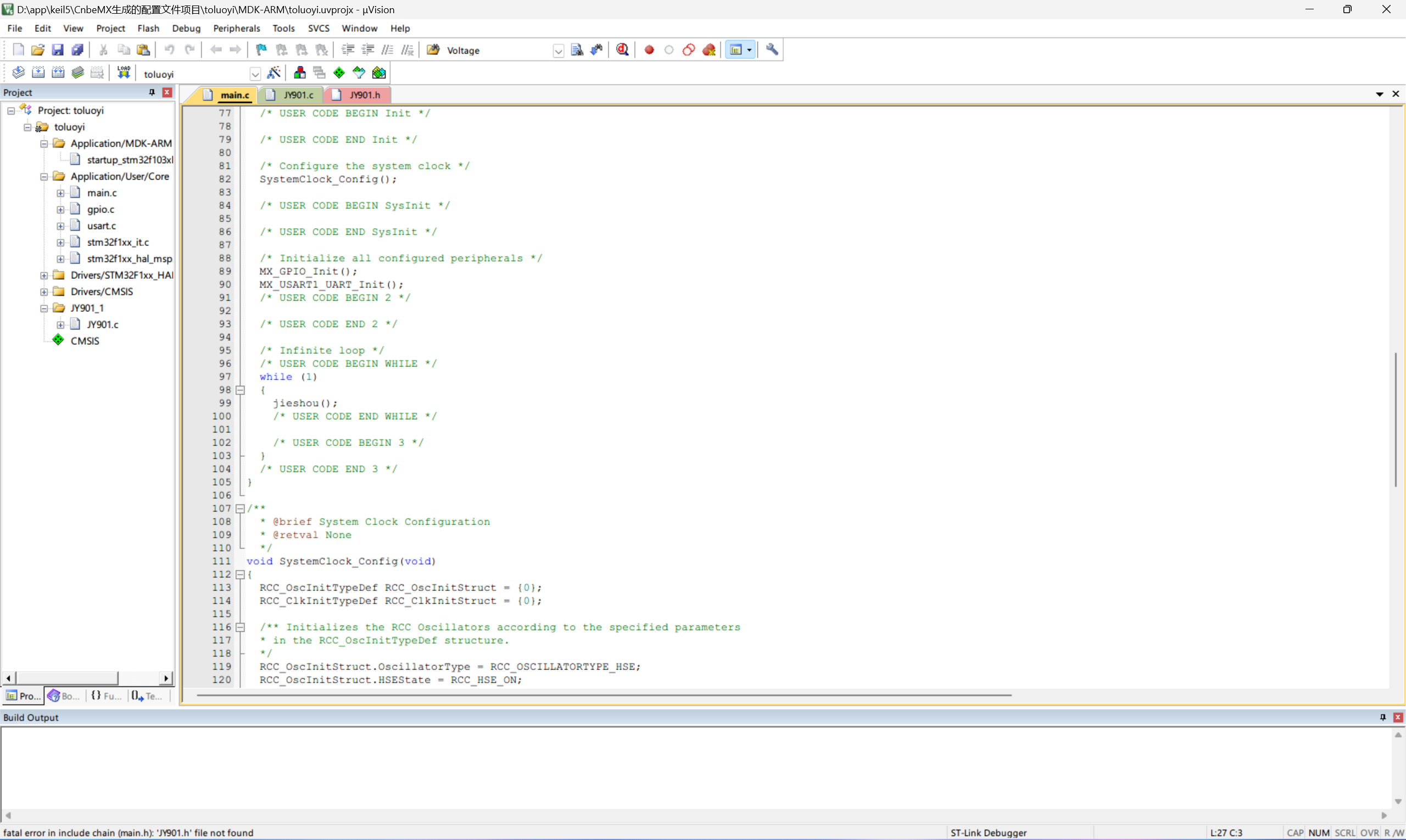1406x840 pixels.
Task: Select gpio.c in the project tree
Action: pyautogui.click(x=101, y=209)
